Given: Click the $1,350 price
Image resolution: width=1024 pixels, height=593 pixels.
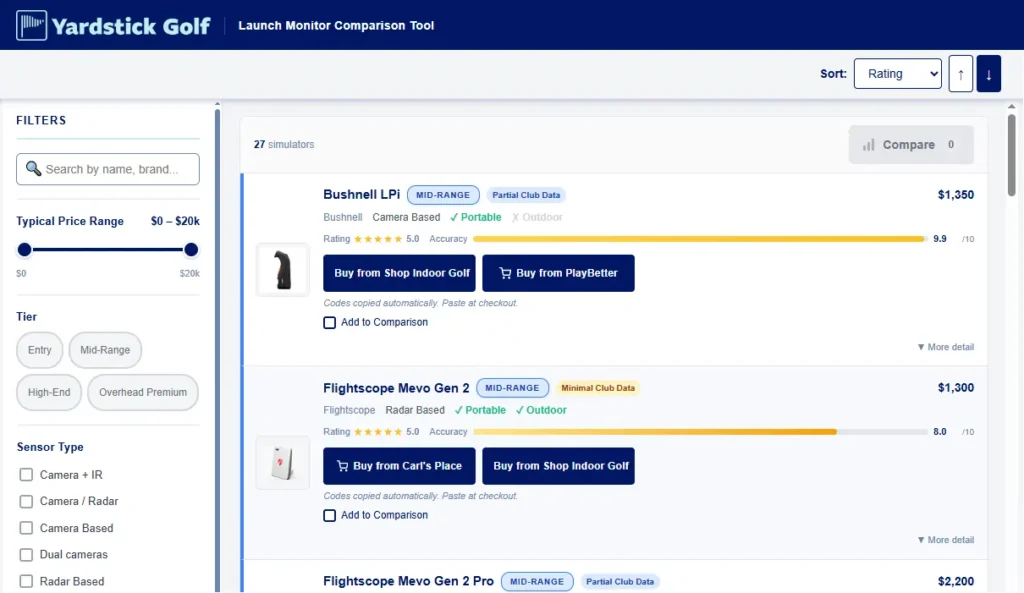Looking at the screenshot, I should pos(955,195).
